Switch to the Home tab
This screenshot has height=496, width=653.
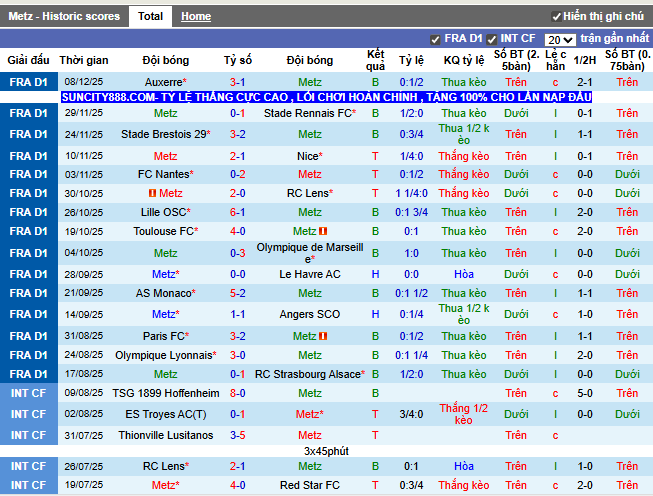click(x=196, y=16)
